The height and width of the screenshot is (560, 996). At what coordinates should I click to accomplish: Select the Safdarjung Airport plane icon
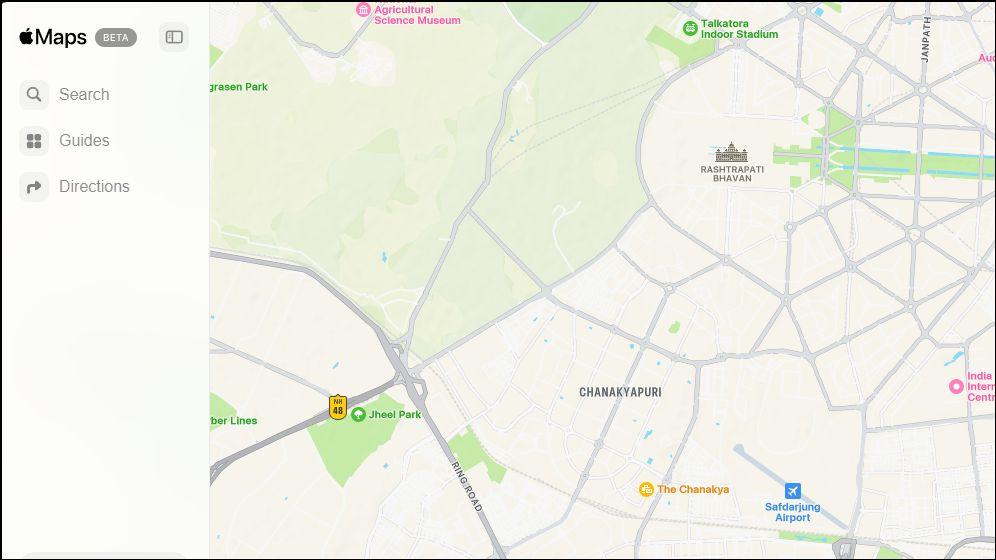point(792,491)
